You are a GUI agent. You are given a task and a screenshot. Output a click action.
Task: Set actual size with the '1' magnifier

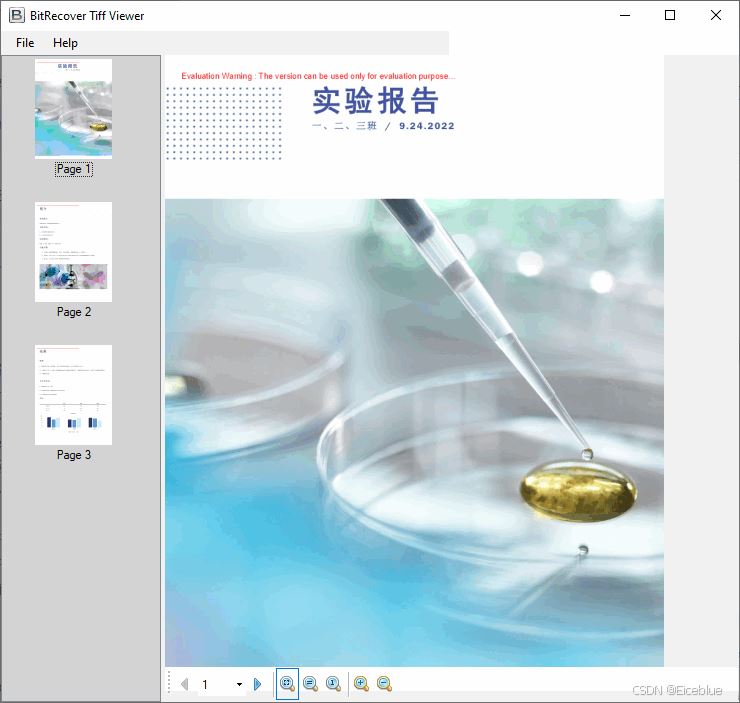(x=333, y=684)
